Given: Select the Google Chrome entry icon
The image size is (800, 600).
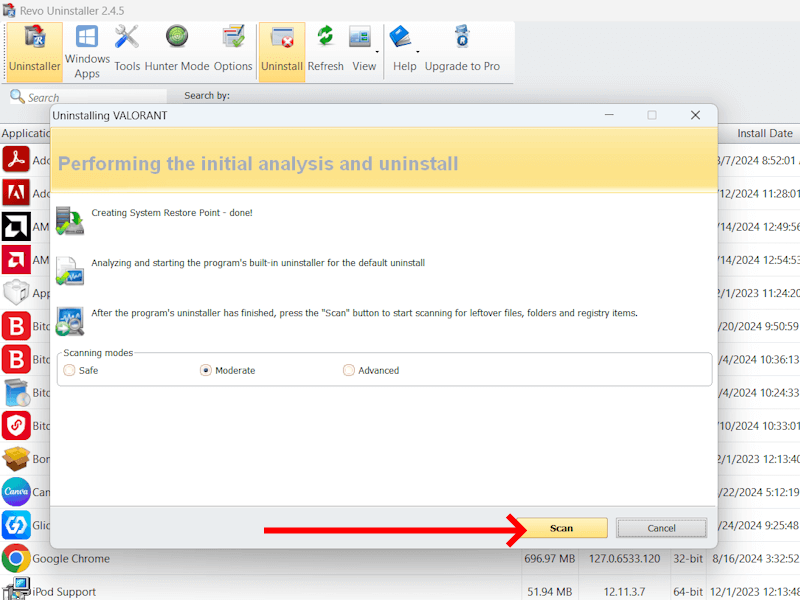Looking at the screenshot, I should 14,559.
